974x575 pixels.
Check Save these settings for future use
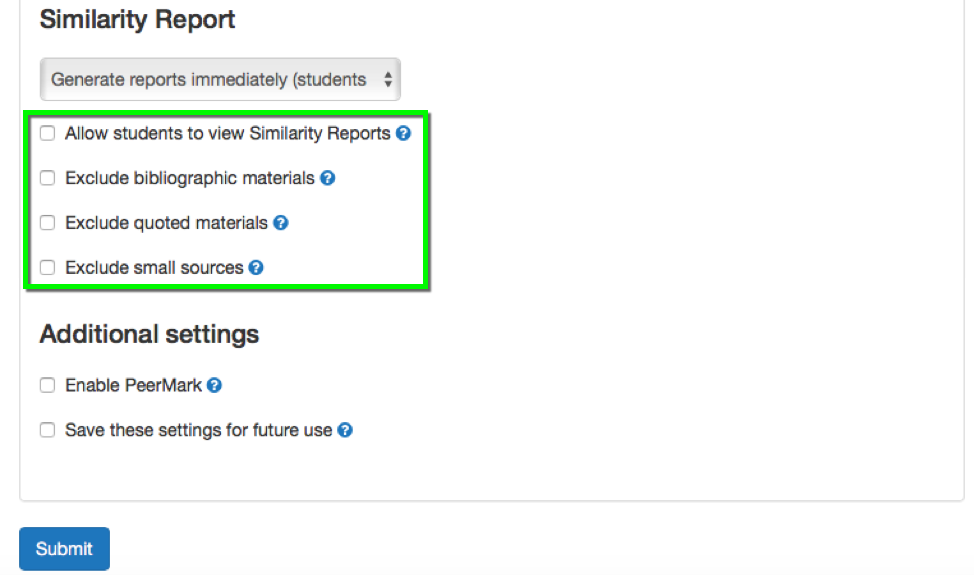pyautogui.click(x=47, y=430)
